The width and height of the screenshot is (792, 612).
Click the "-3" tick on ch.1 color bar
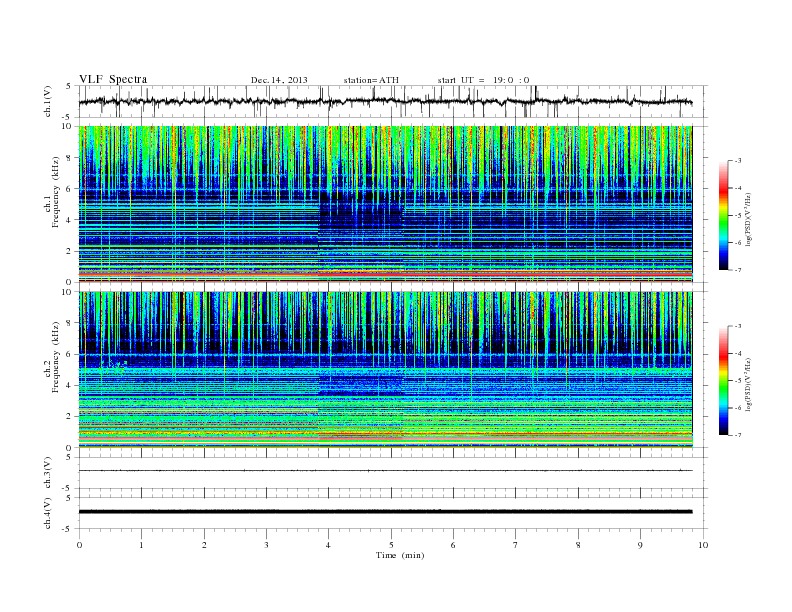coord(737,161)
